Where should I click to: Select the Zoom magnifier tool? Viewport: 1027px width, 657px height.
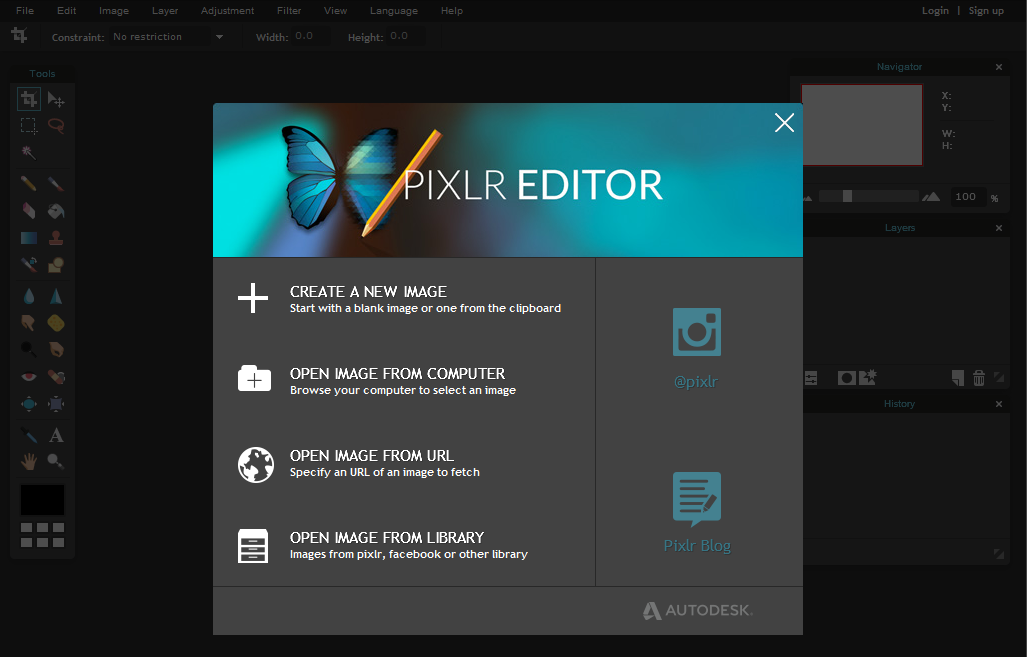(56, 462)
